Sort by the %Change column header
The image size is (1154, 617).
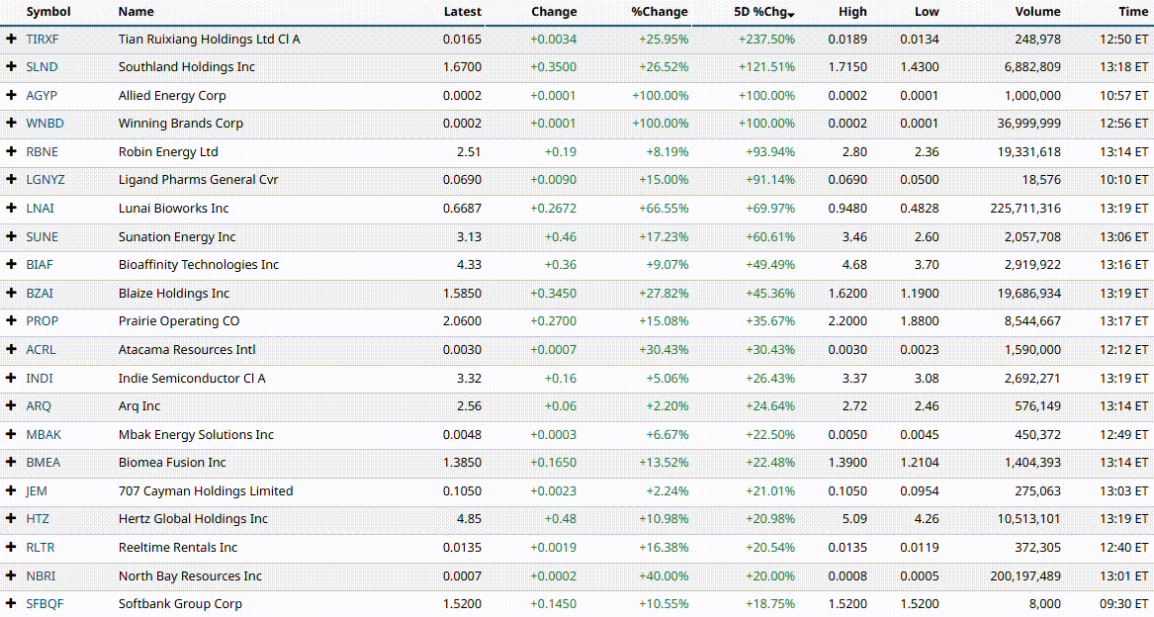coord(659,12)
